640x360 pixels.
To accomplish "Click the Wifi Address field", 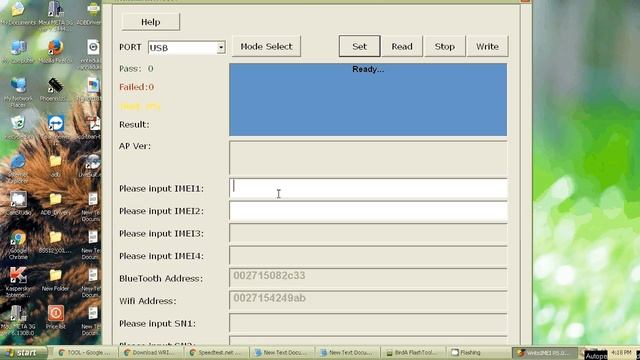I will click(x=368, y=301).
